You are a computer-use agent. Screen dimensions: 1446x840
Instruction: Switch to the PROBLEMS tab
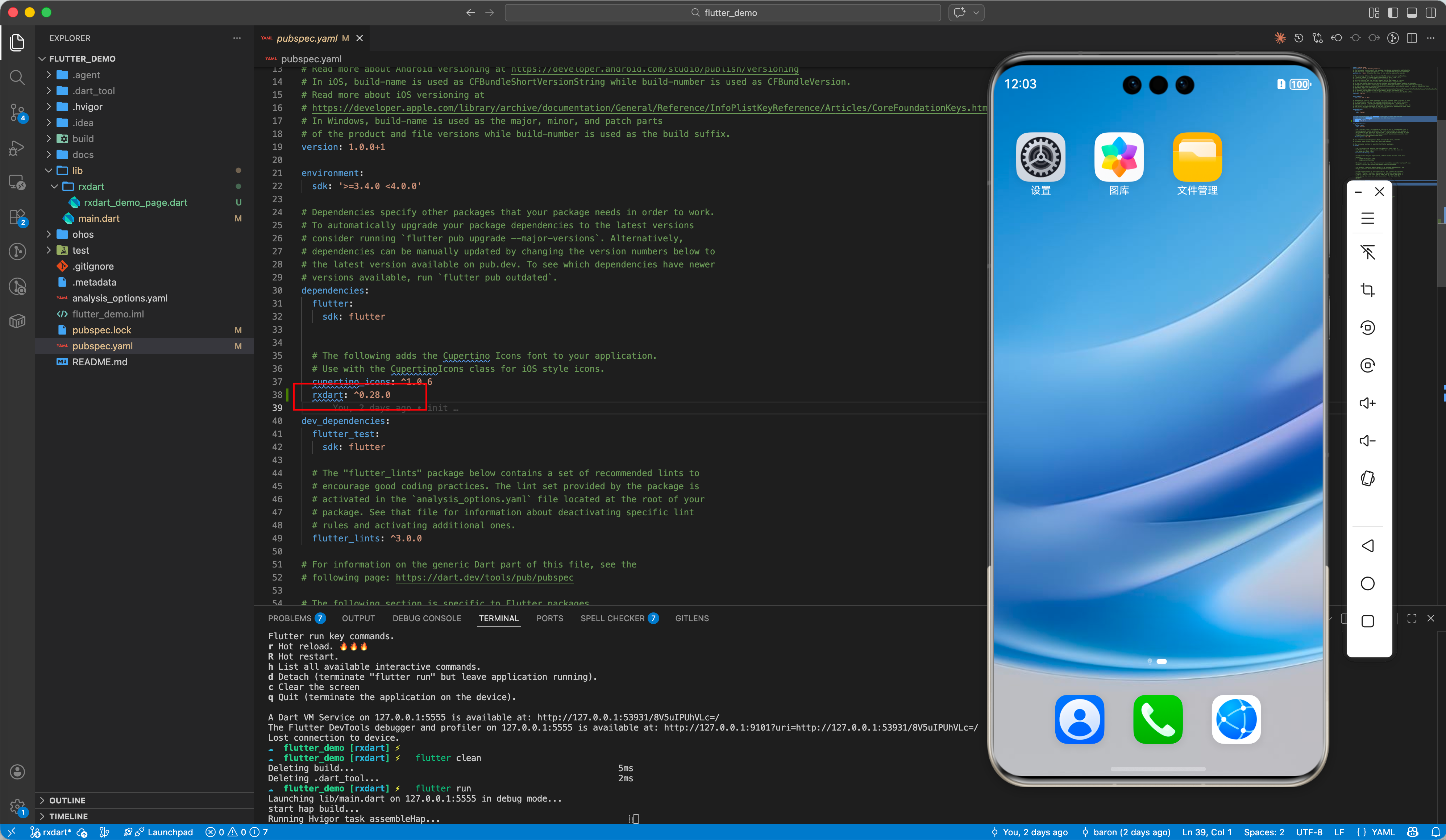[289, 618]
